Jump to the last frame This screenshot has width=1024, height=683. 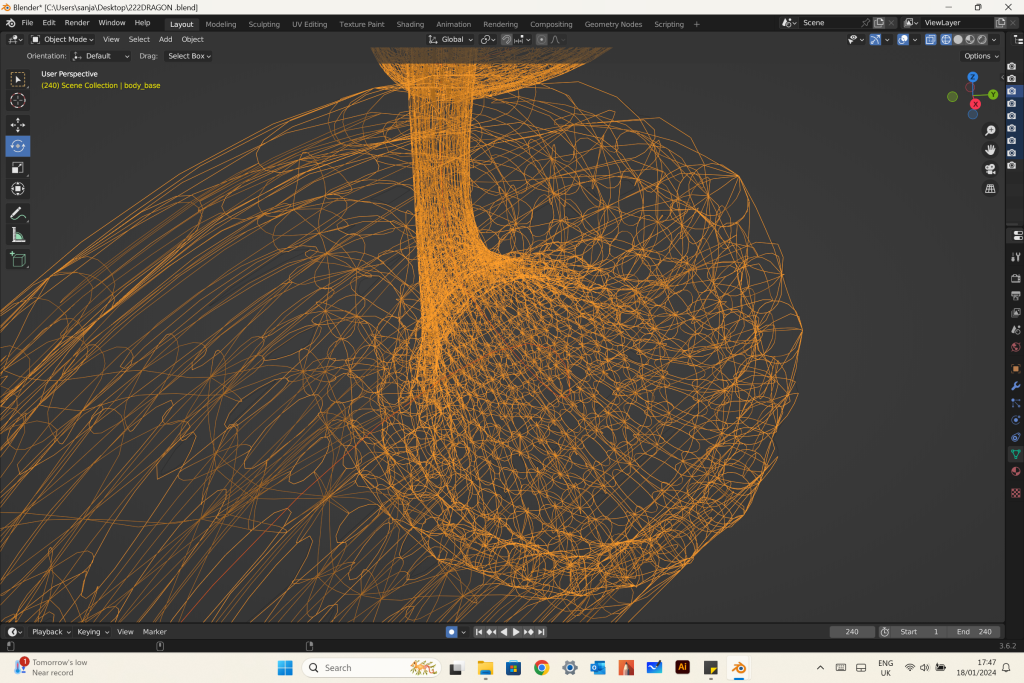pos(541,632)
